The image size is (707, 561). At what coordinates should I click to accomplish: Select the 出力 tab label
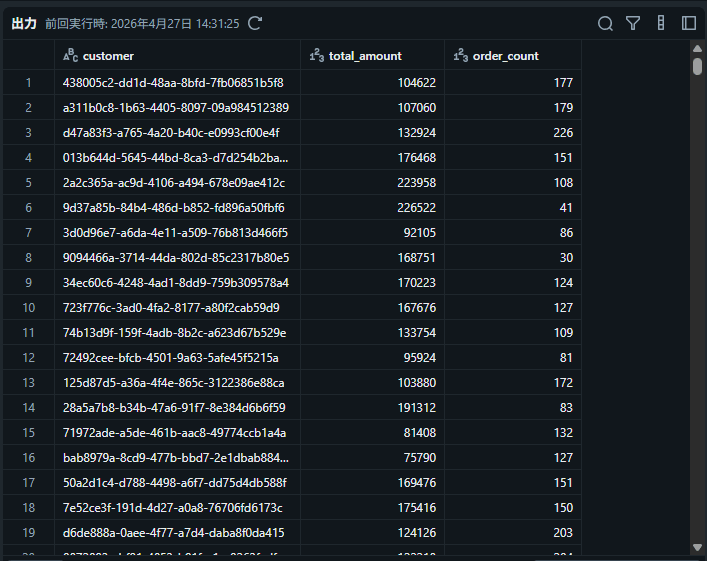tap(24, 23)
